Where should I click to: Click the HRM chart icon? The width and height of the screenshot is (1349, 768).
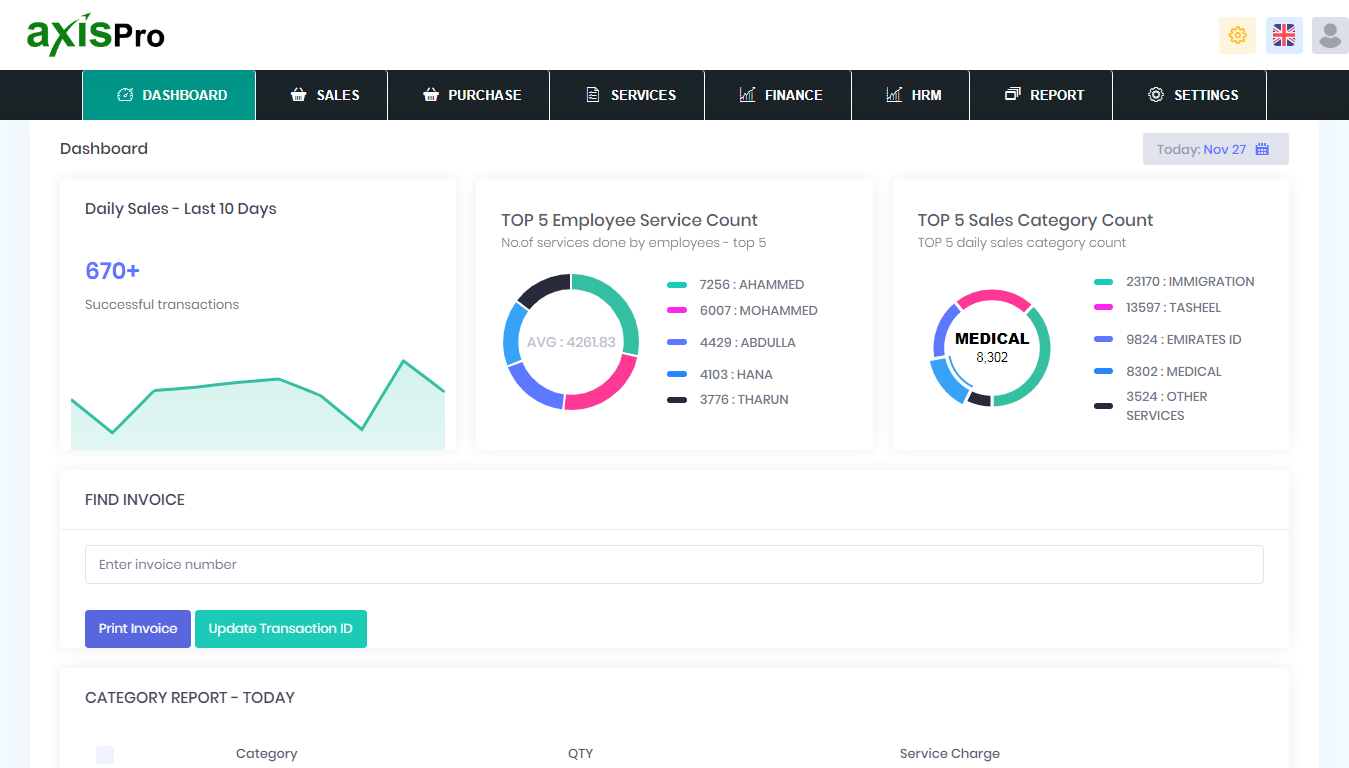pos(894,95)
